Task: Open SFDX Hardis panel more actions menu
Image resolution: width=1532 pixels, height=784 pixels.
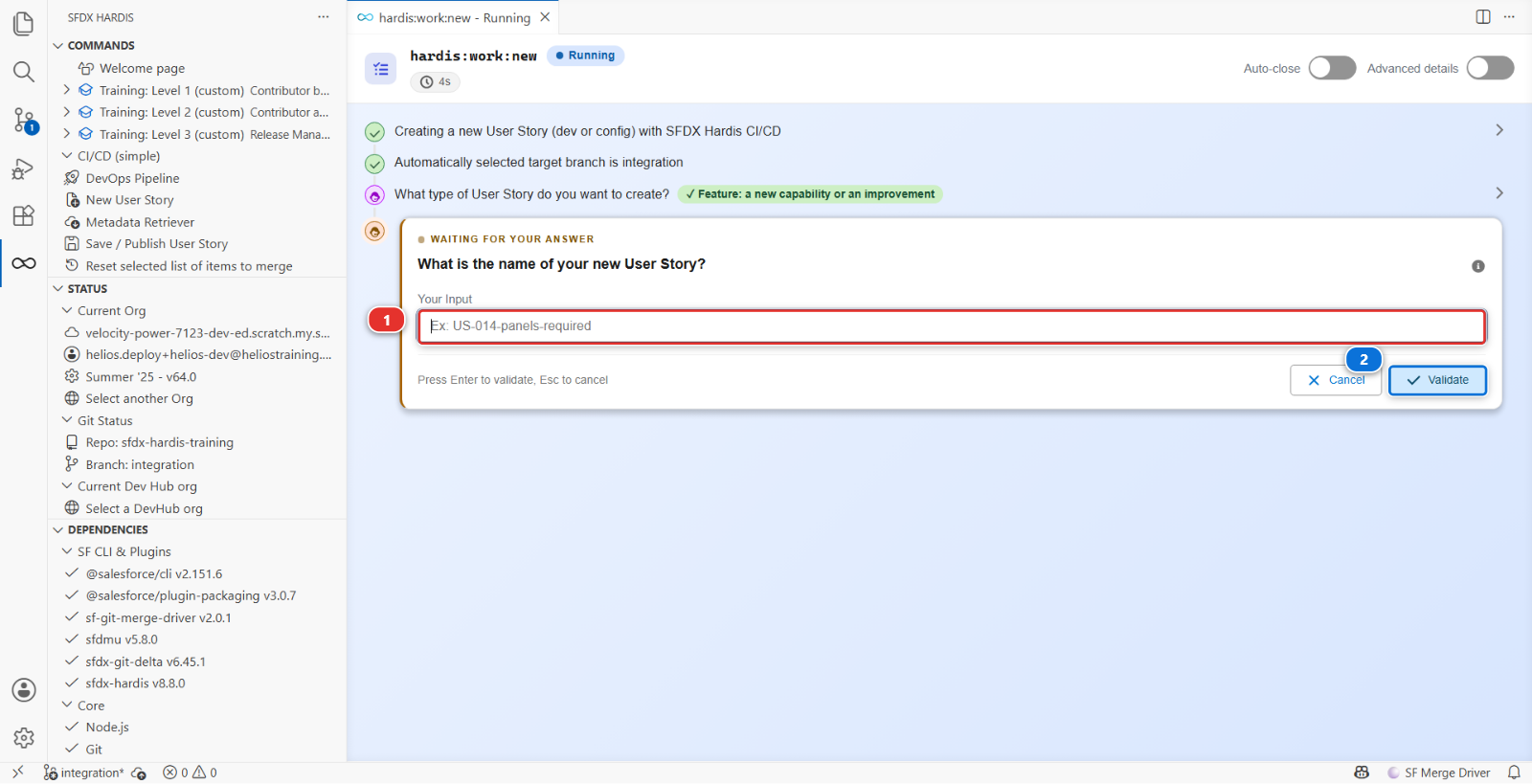Action: coord(324,17)
